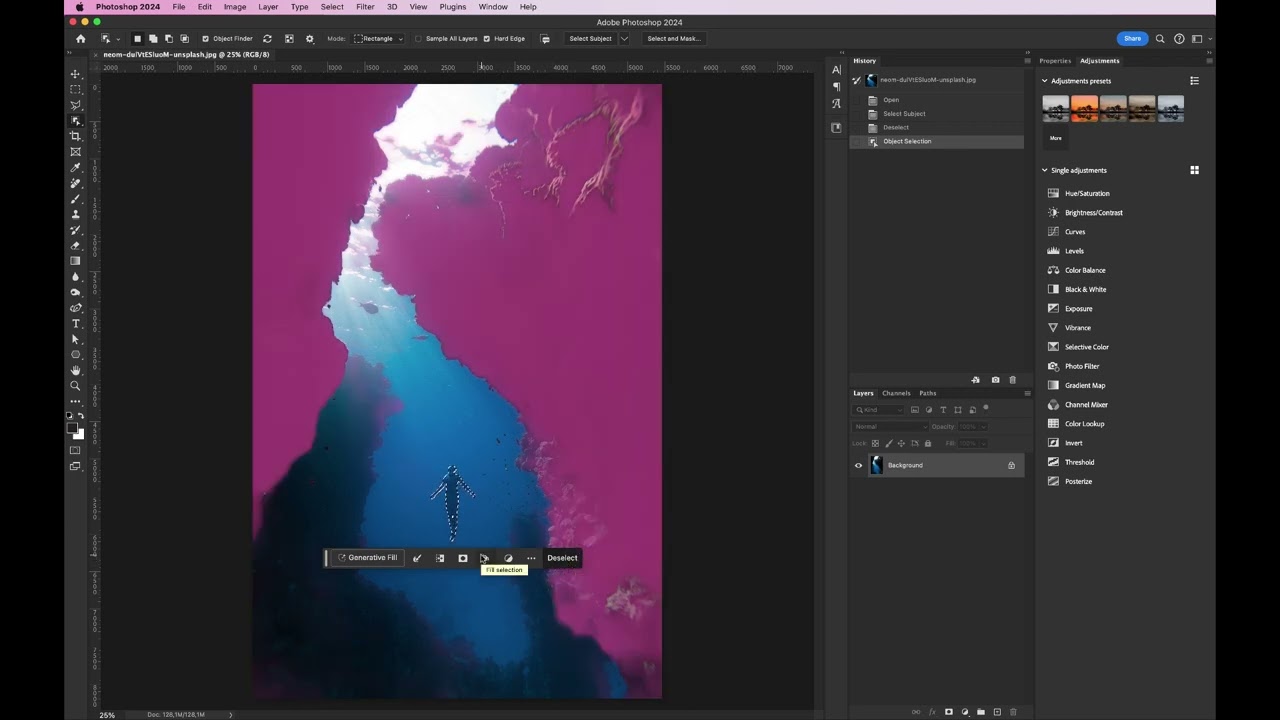
Task: Collapse the Adjustments presets section
Action: [1045, 81]
